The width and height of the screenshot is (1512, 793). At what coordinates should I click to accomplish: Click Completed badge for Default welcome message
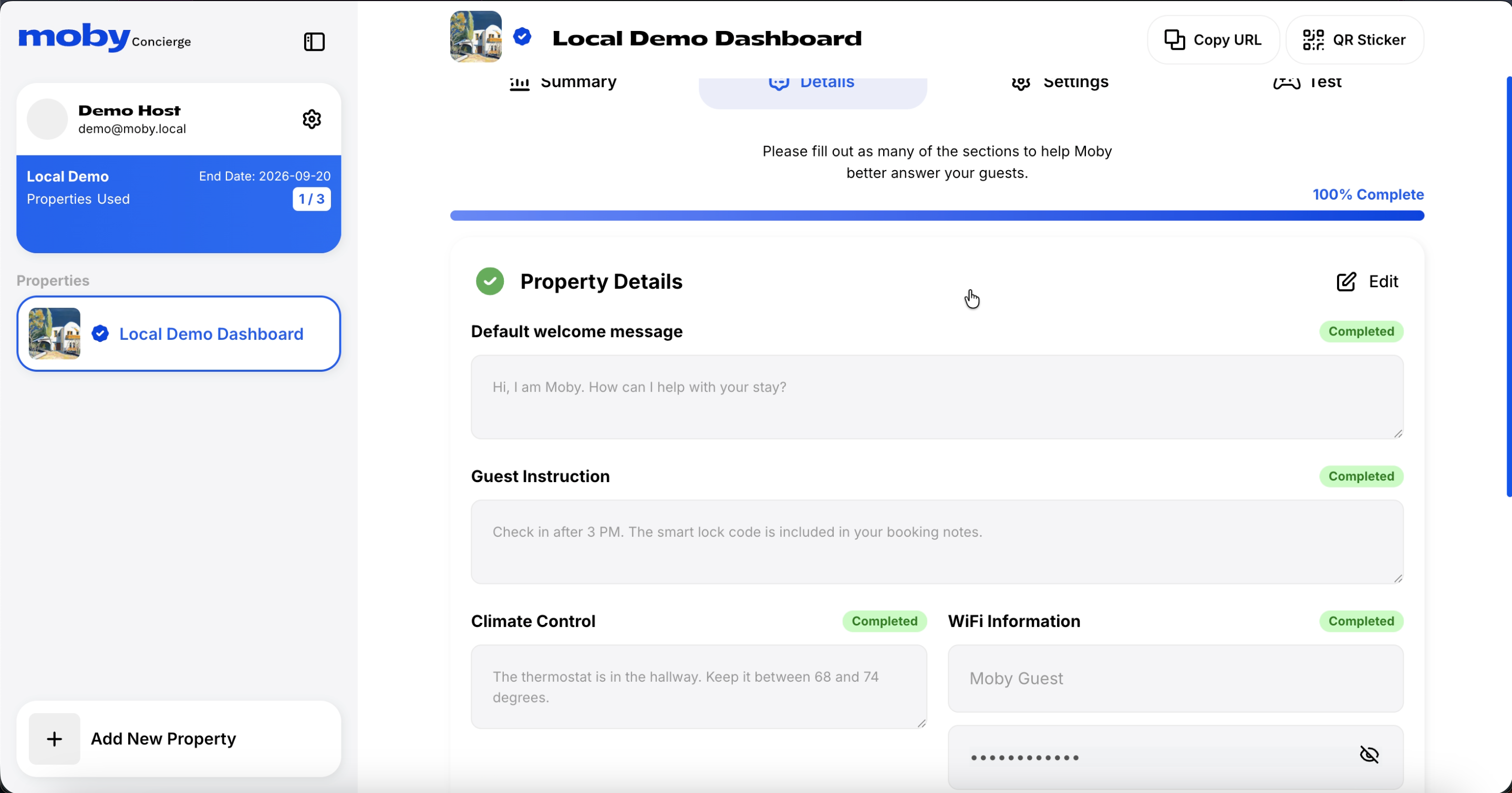tap(1361, 331)
